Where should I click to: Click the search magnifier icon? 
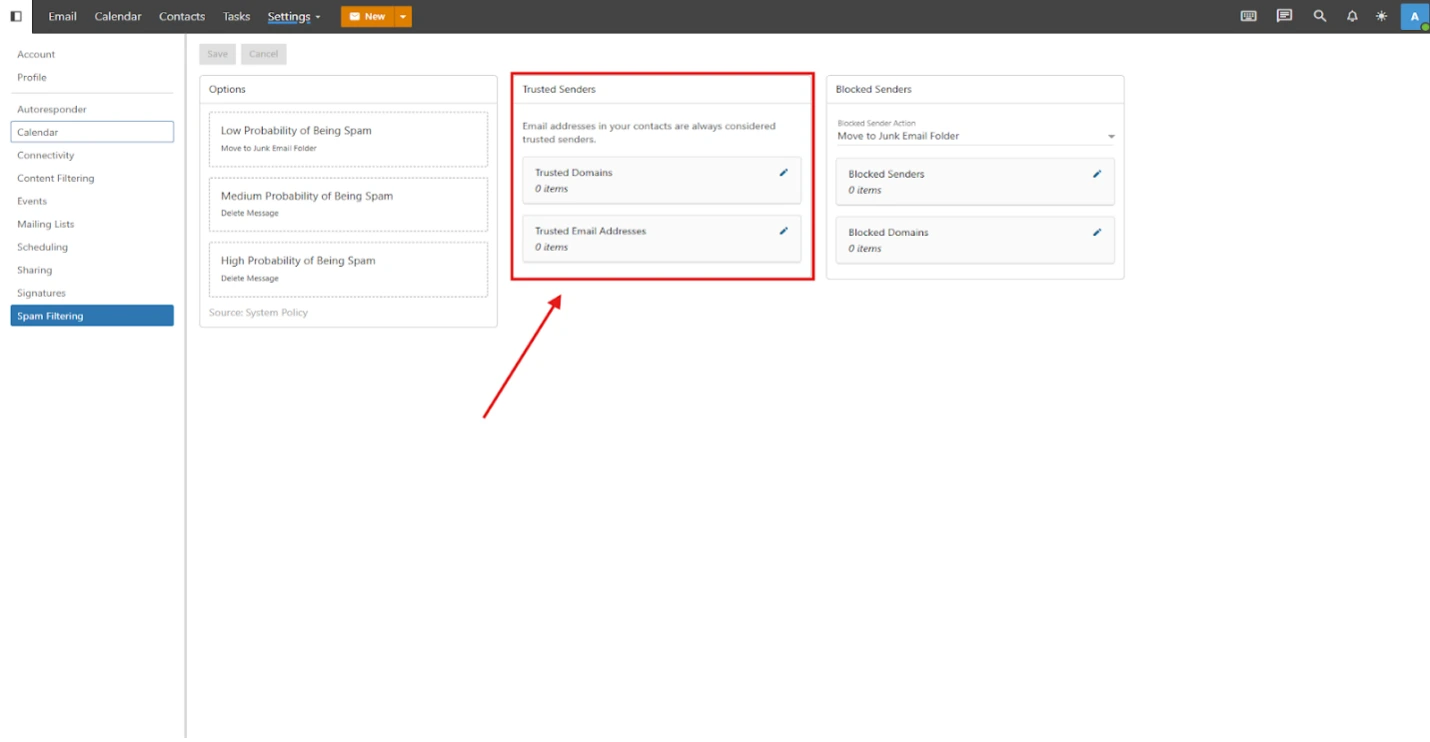tap(1320, 16)
